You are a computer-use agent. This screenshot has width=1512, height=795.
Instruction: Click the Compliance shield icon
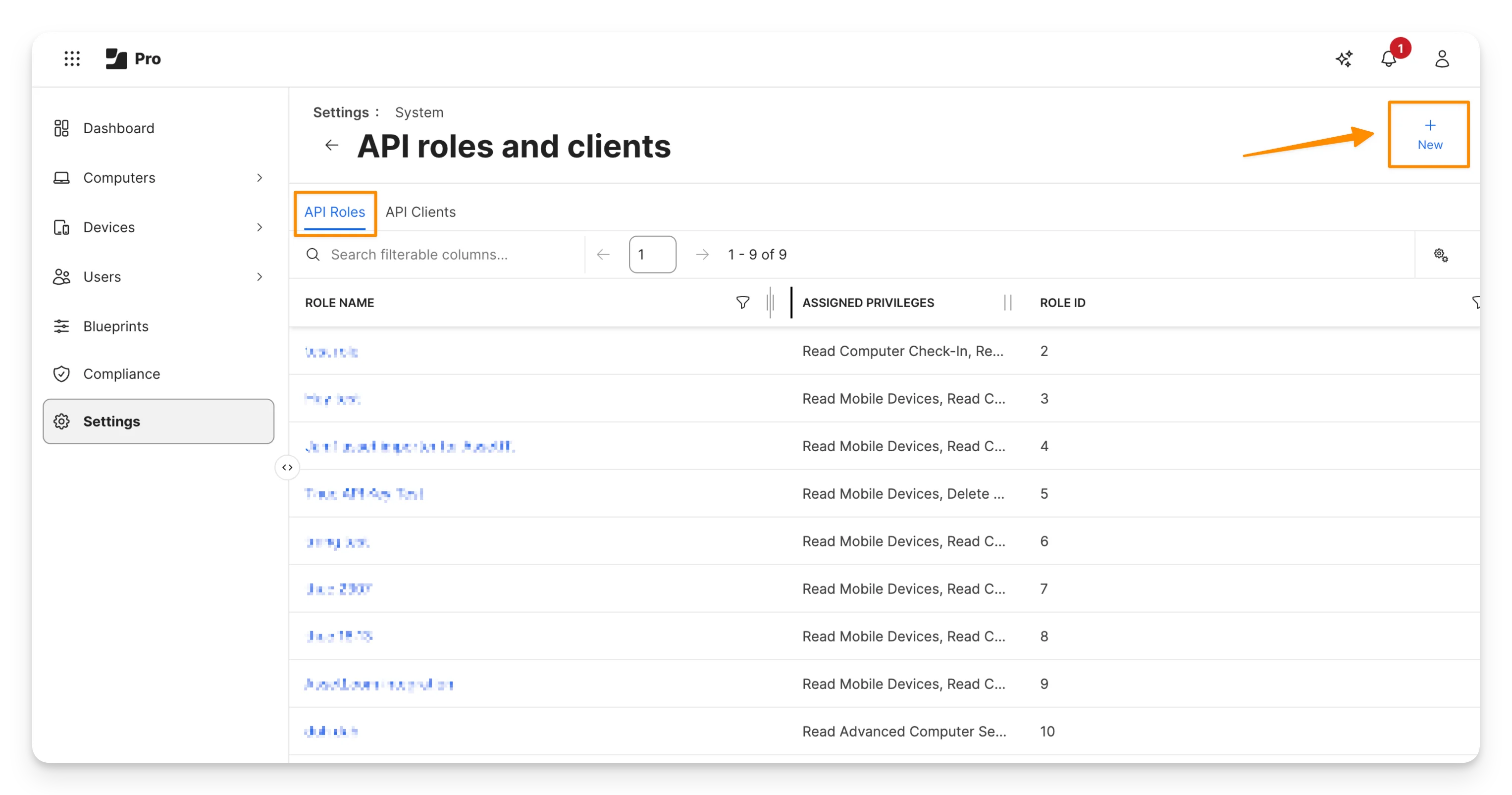tap(61, 373)
